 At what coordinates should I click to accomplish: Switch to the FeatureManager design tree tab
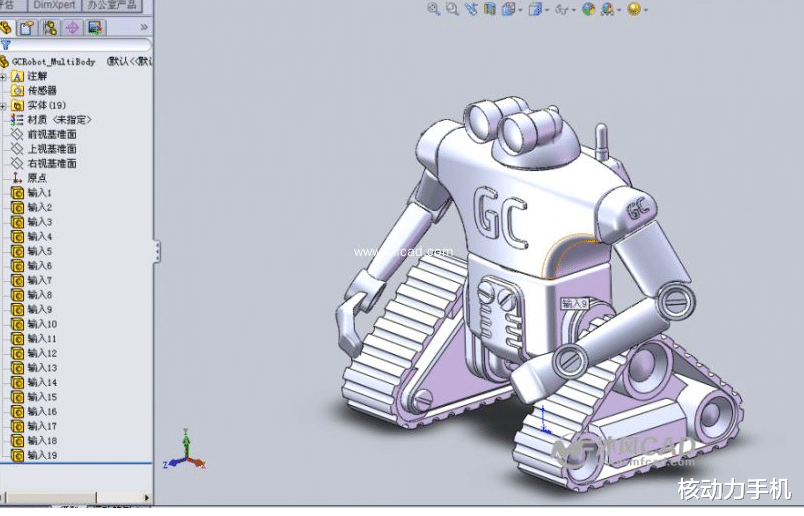pos(6,27)
